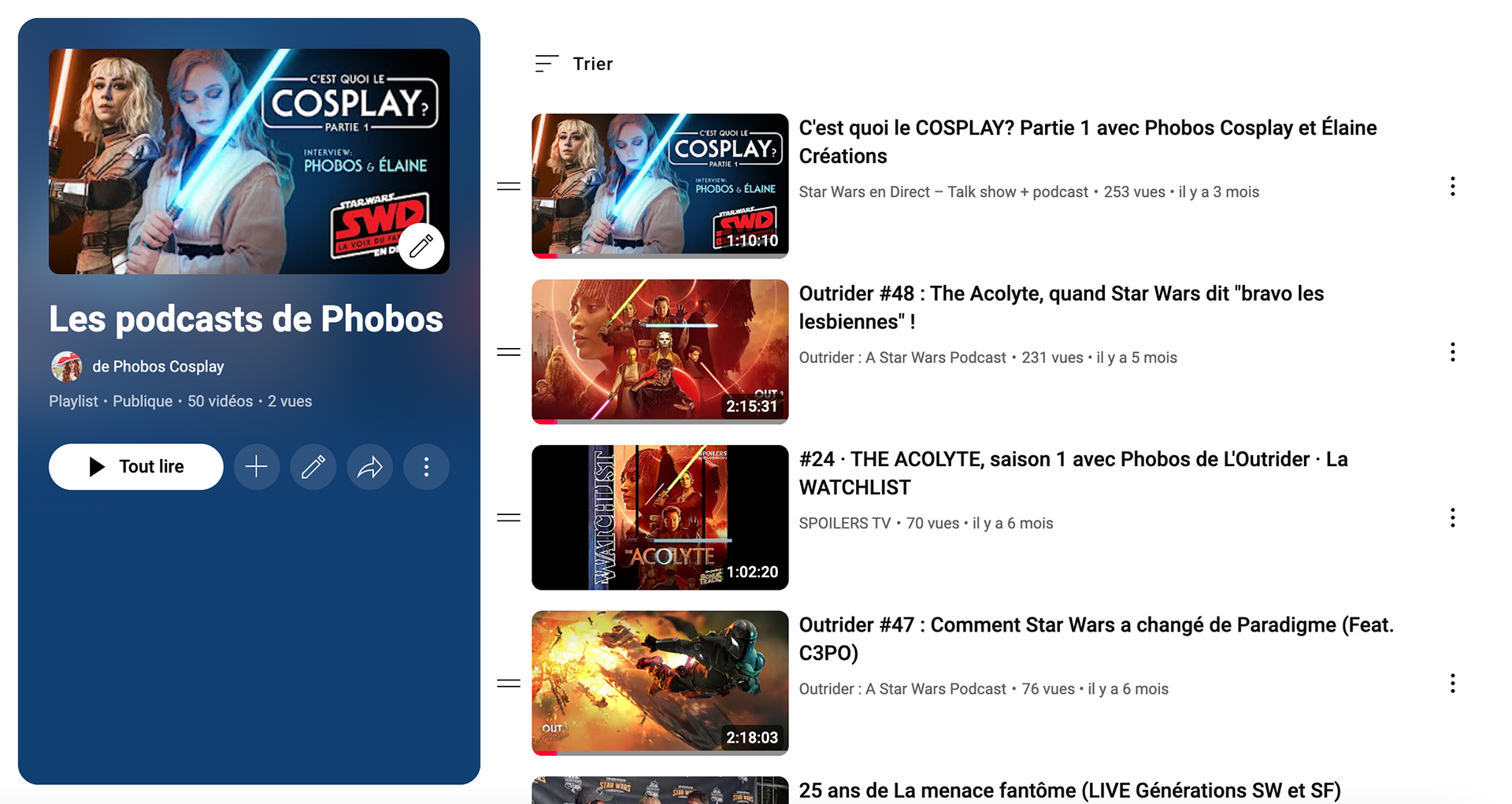Open the Phobos Cosplay channel avatar
The height and width of the screenshot is (804, 1512).
tap(67, 367)
